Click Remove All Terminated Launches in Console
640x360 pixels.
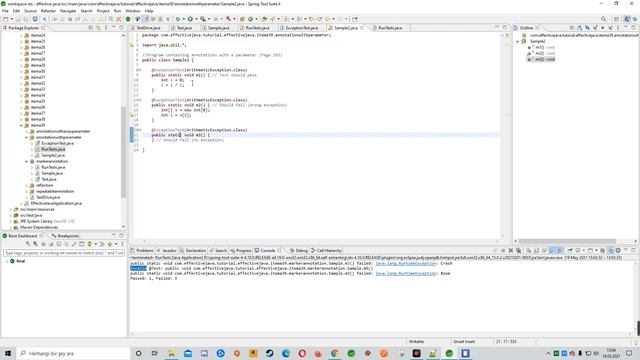518,251
